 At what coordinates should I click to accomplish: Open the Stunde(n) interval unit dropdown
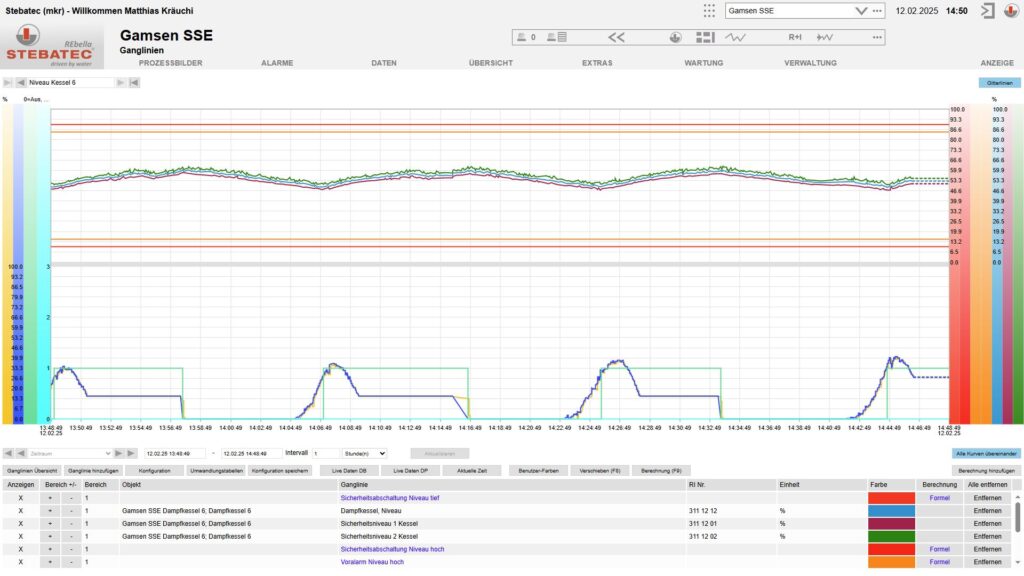(x=364, y=453)
